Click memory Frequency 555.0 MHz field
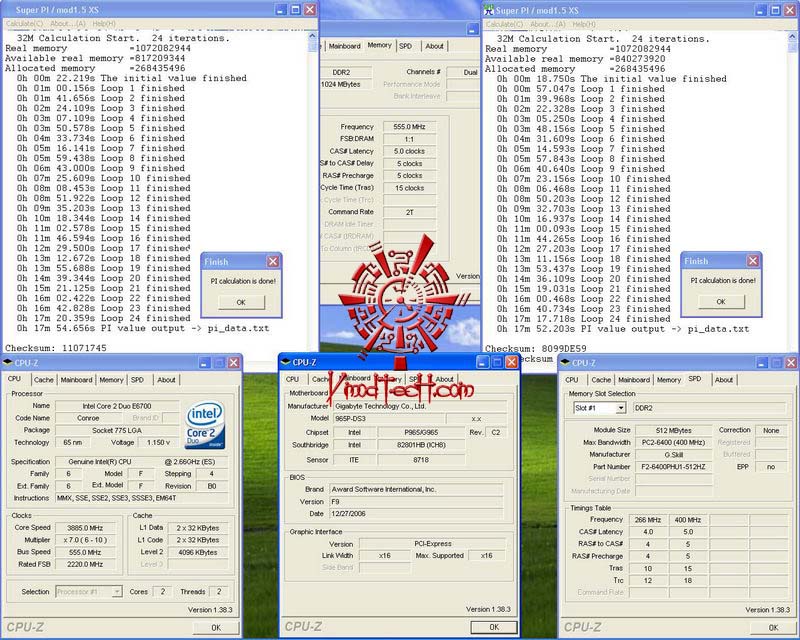 point(410,127)
